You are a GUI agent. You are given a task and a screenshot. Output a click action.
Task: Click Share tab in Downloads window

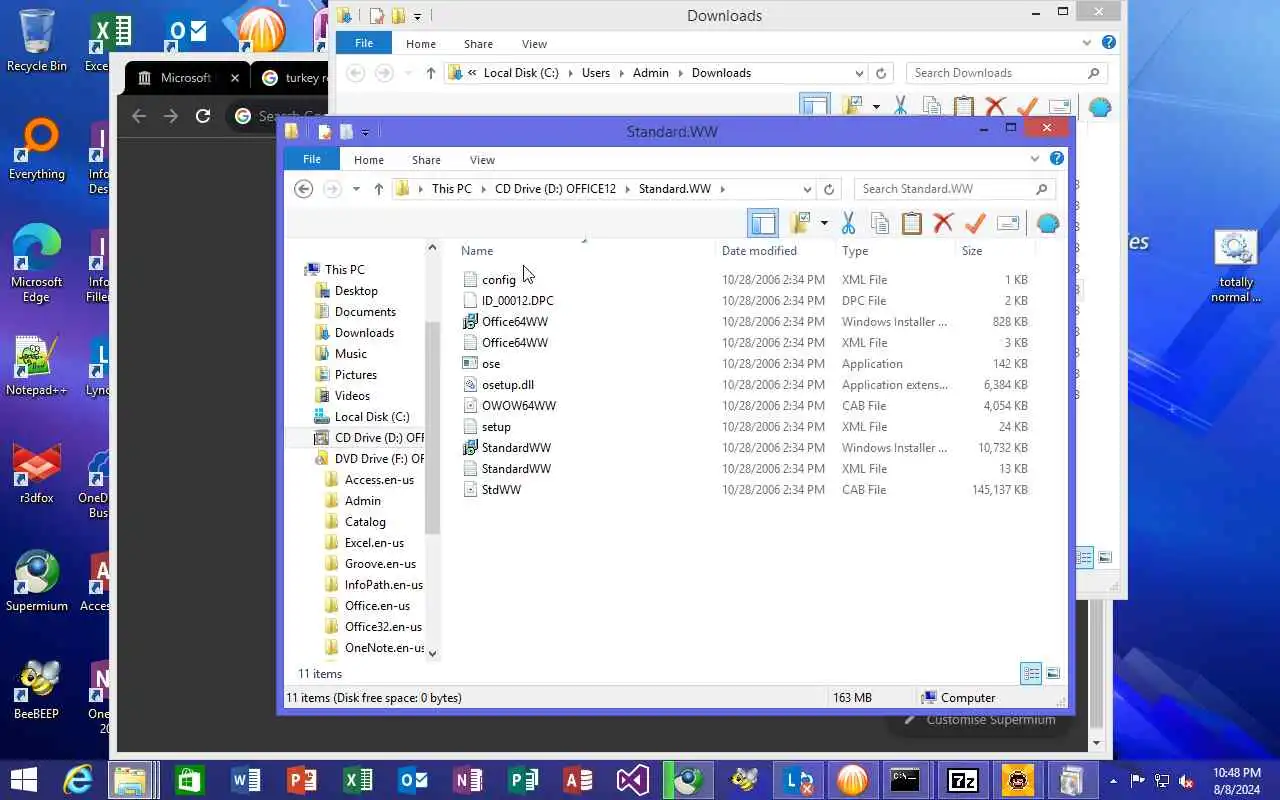[478, 44]
